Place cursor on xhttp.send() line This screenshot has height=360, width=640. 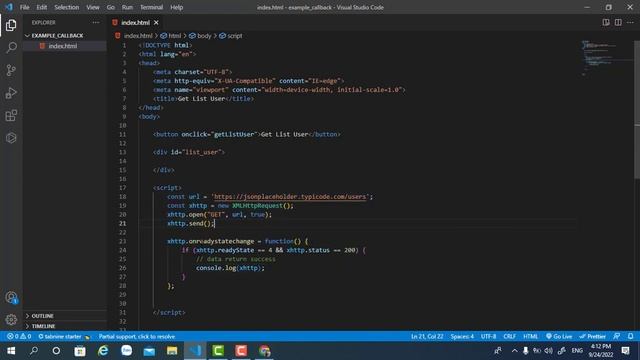(191, 223)
